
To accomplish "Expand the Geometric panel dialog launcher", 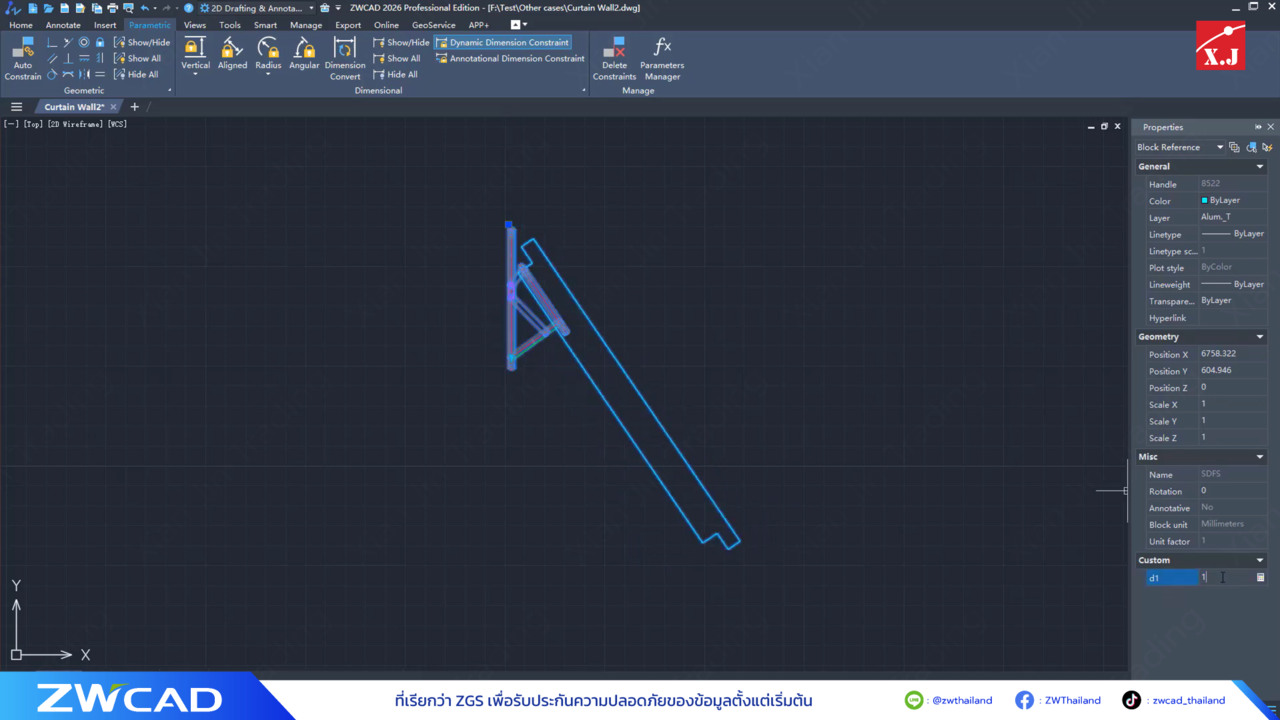I will 169,90.
